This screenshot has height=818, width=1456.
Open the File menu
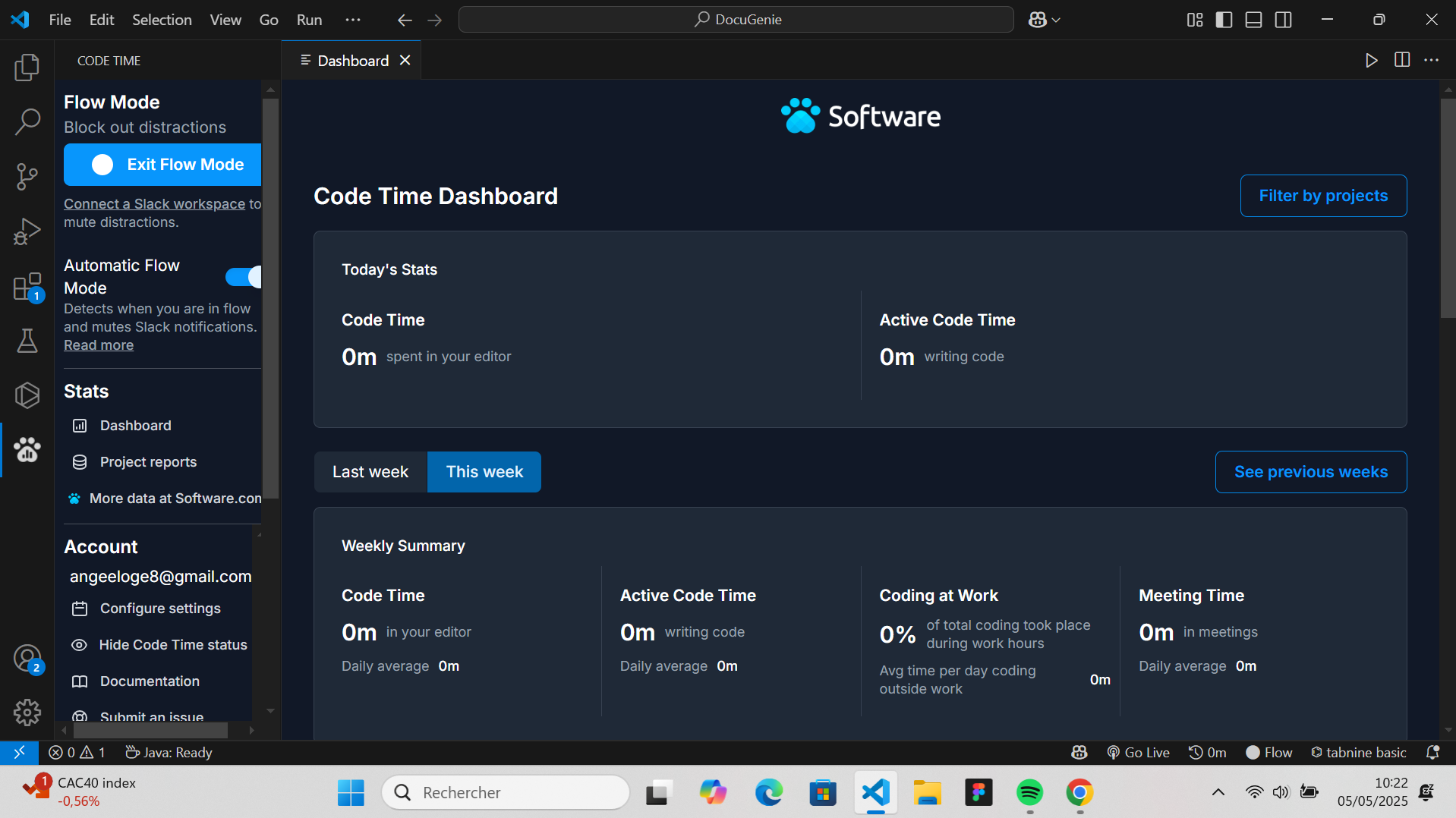pyautogui.click(x=60, y=20)
